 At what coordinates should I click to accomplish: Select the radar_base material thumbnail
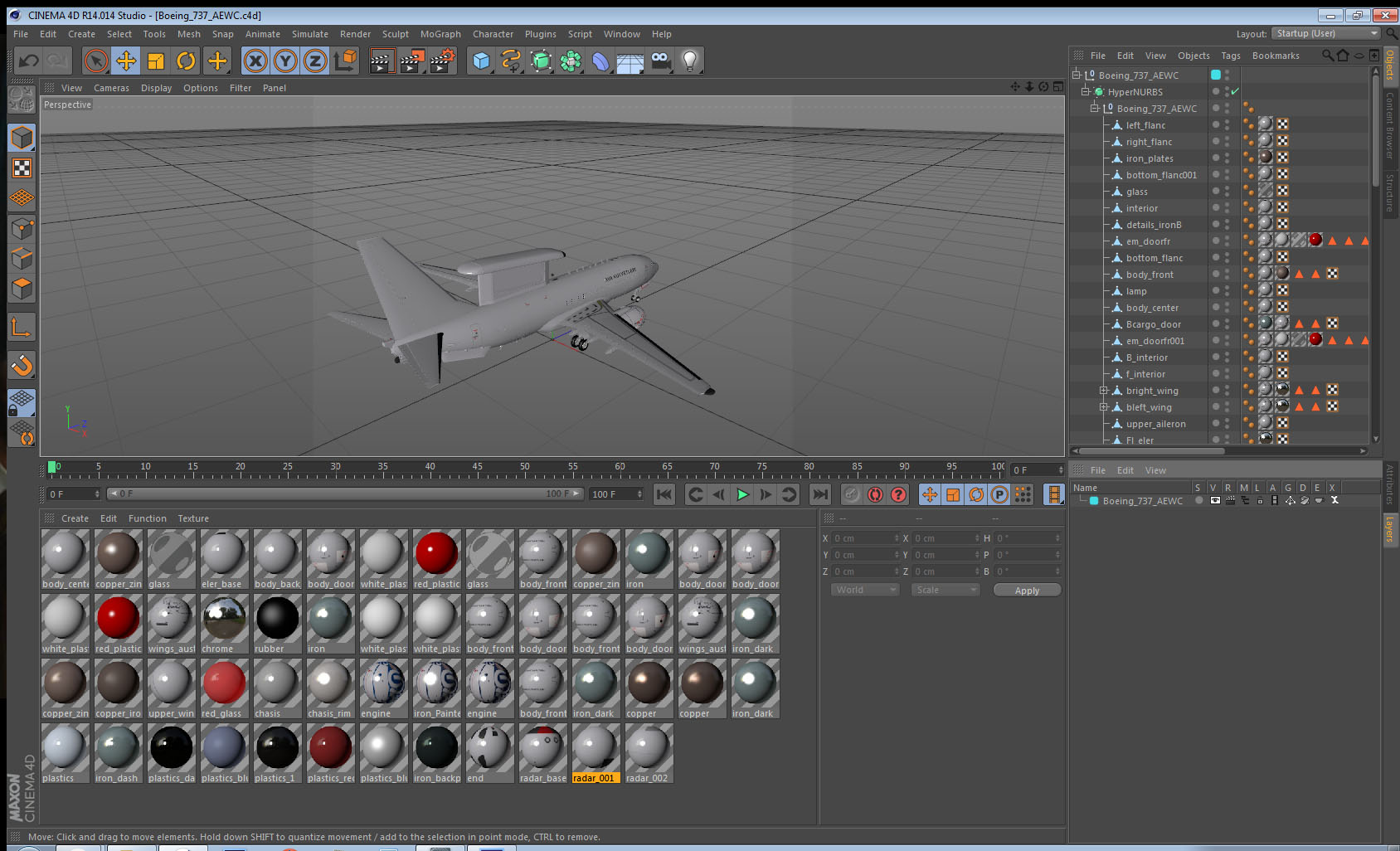point(542,753)
